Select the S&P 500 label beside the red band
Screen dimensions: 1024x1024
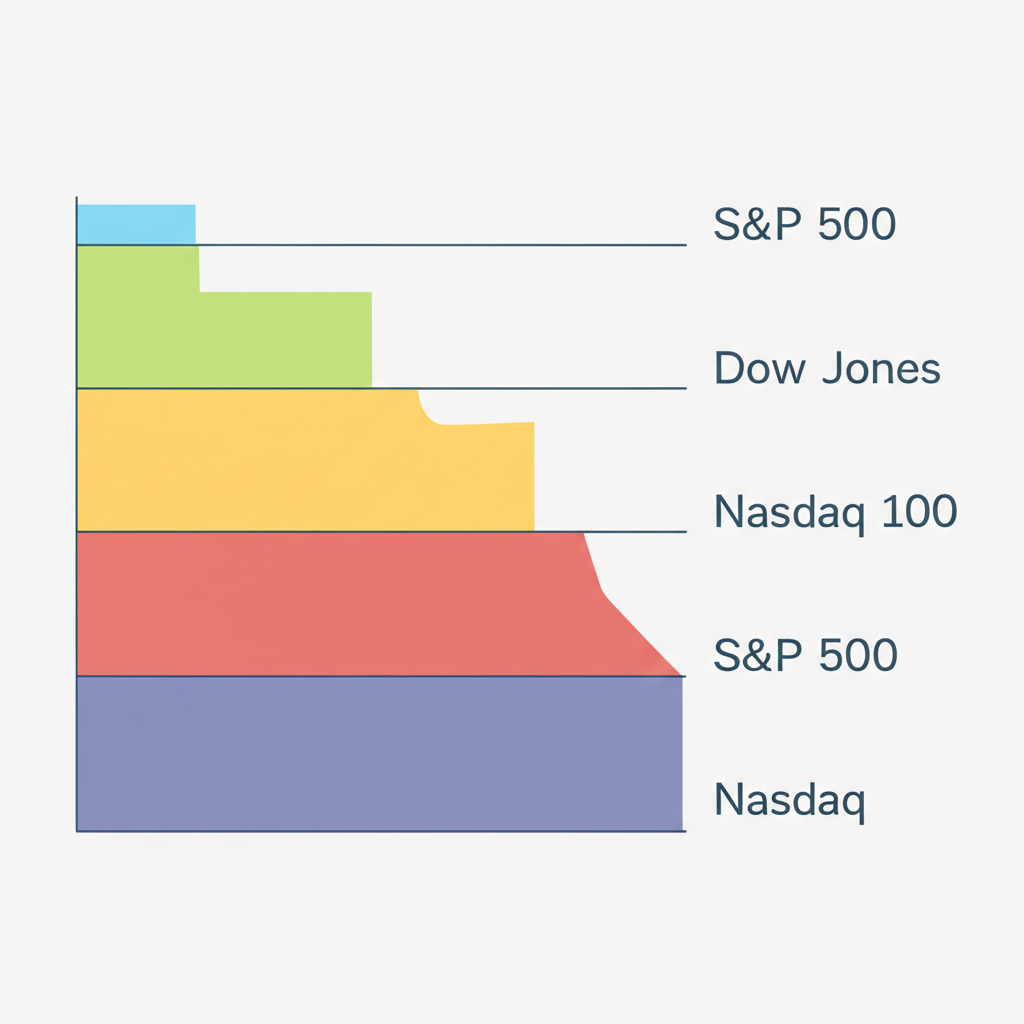[x=805, y=656]
